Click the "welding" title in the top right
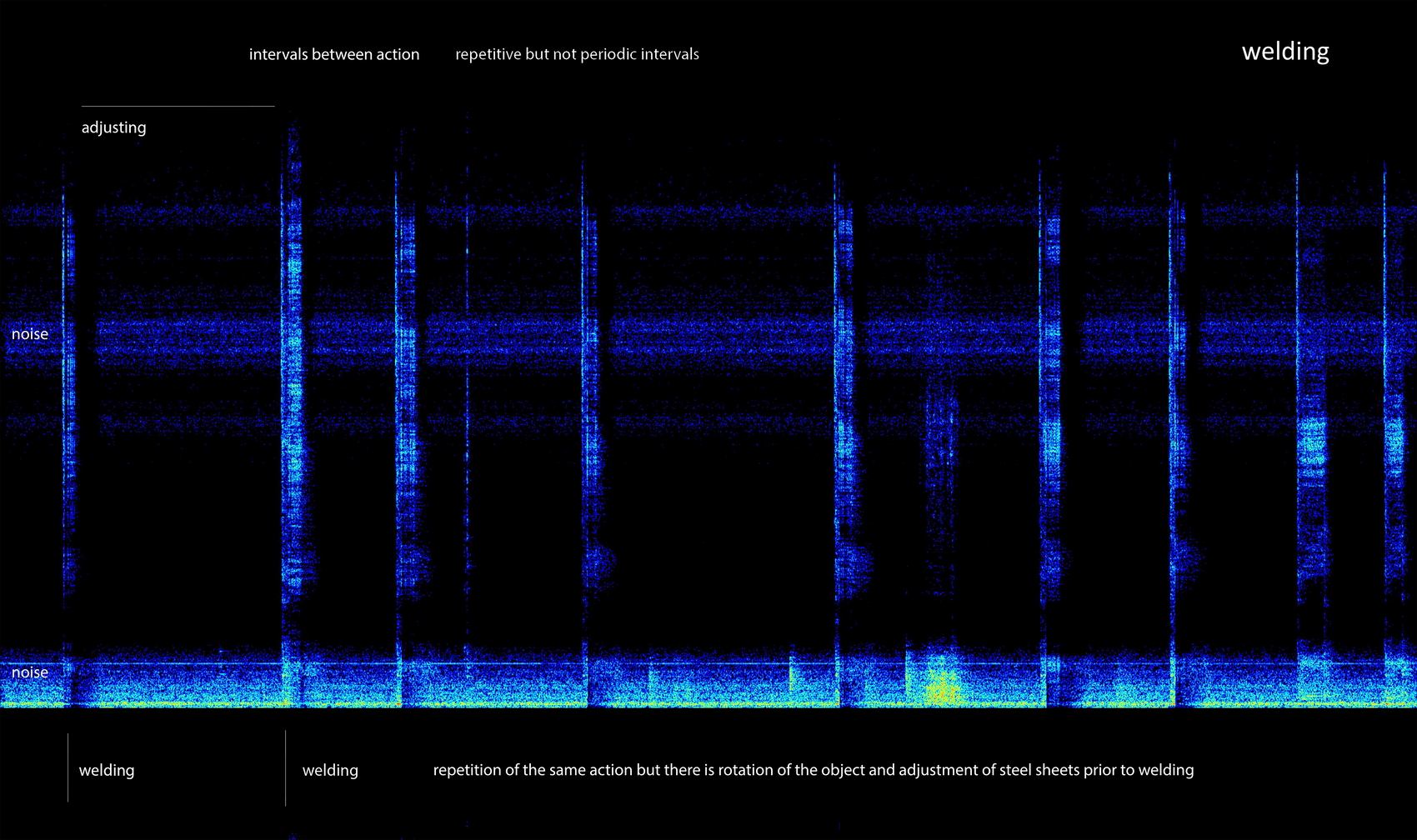 tap(1284, 52)
